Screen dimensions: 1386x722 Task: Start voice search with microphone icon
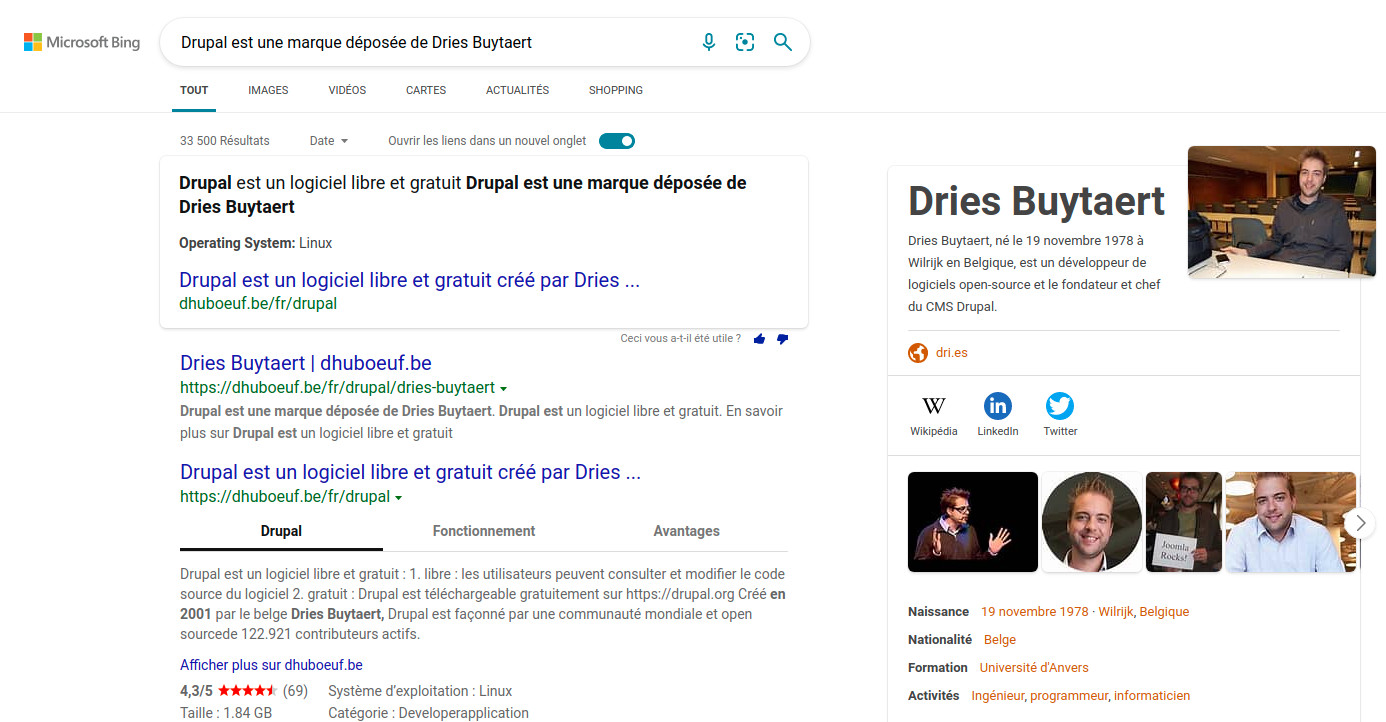pos(708,42)
